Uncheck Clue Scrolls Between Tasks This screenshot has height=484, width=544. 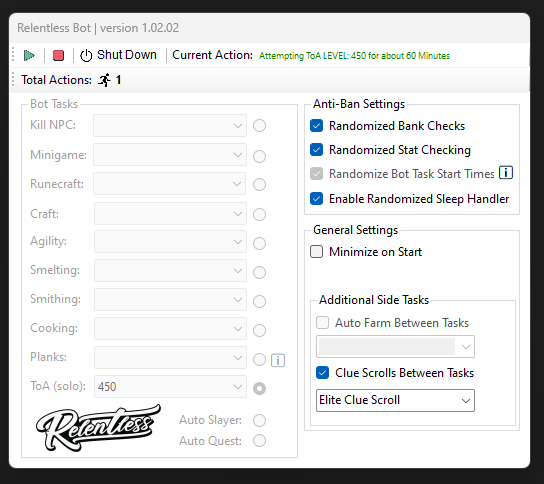(x=322, y=373)
